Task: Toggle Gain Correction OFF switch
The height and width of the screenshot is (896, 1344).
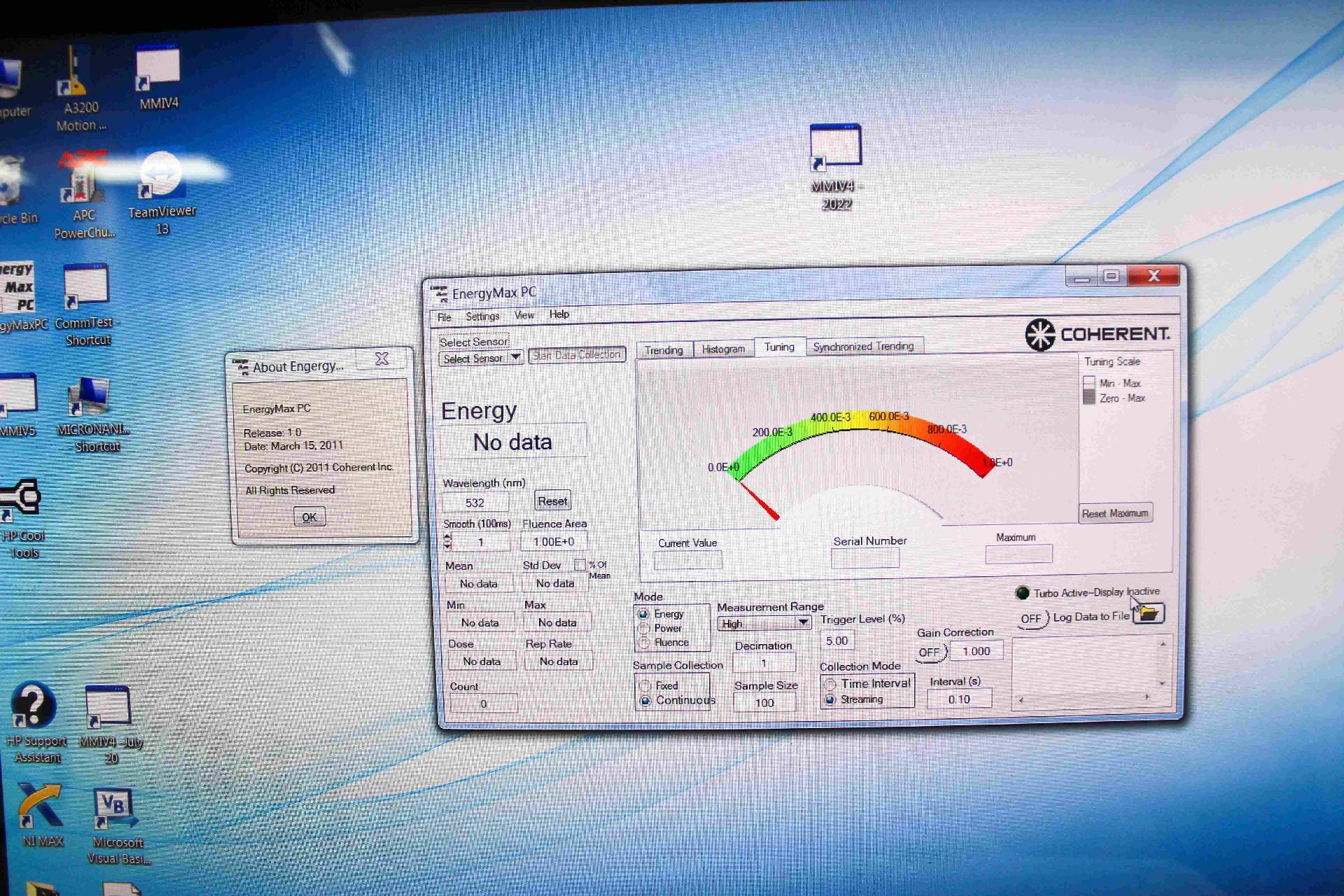Action: coord(931,652)
